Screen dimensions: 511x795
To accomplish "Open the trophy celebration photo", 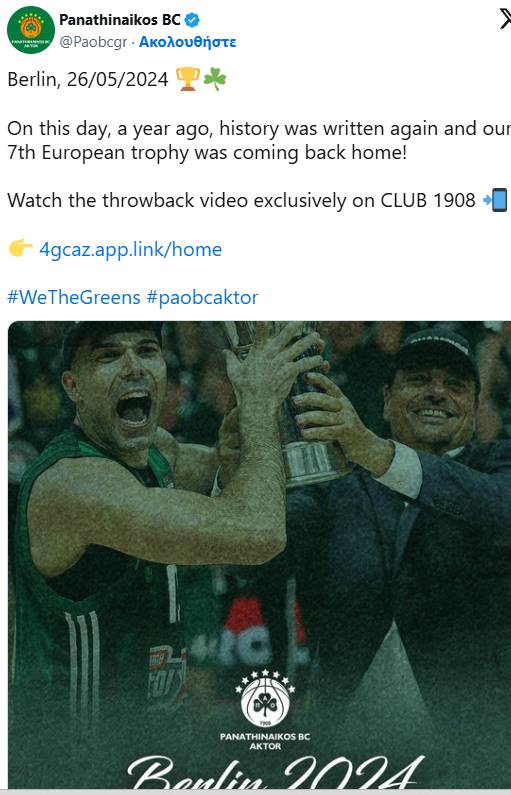I will pos(260,554).
